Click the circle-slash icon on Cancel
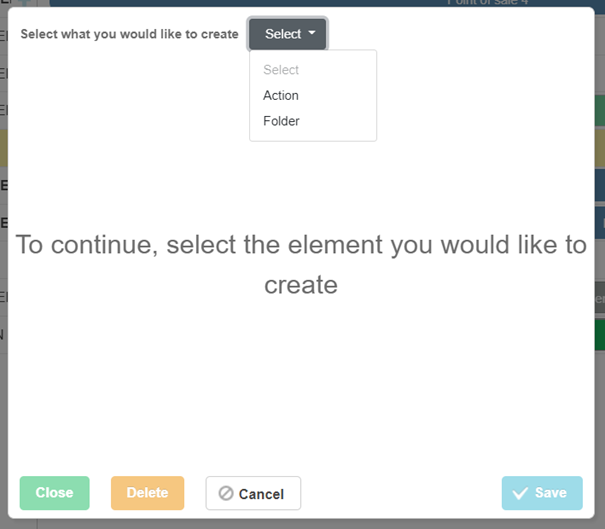This screenshot has width=605, height=529. pyautogui.click(x=226, y=493)
